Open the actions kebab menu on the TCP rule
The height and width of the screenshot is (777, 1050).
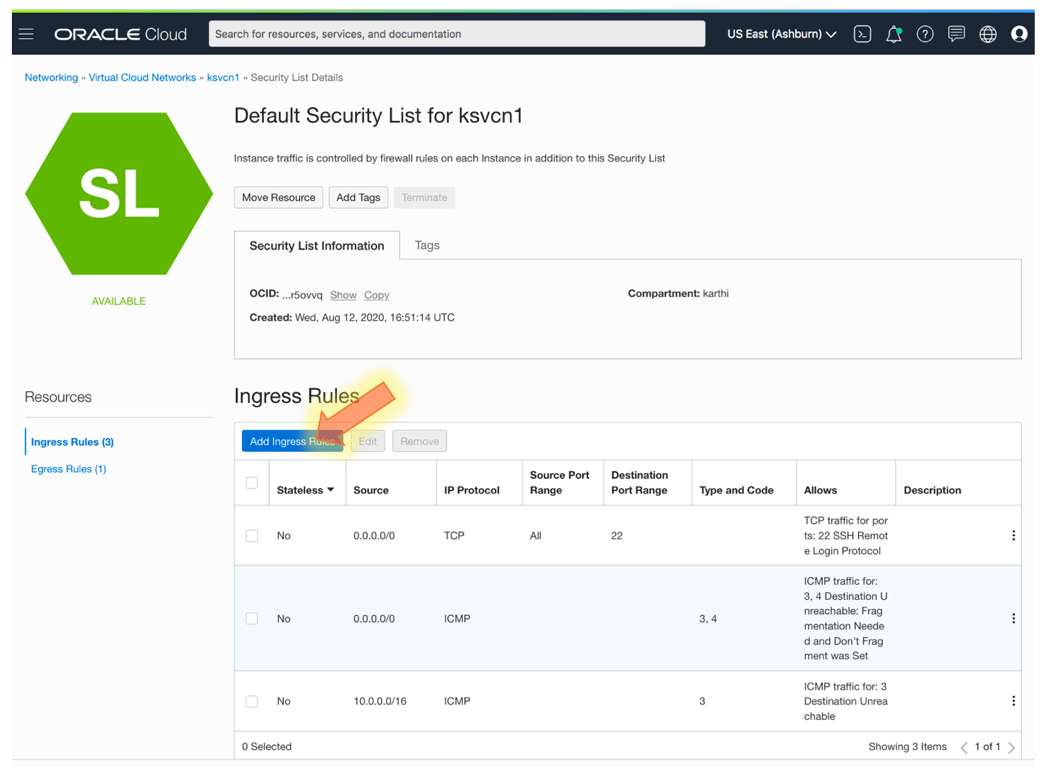pos(1013,535)
